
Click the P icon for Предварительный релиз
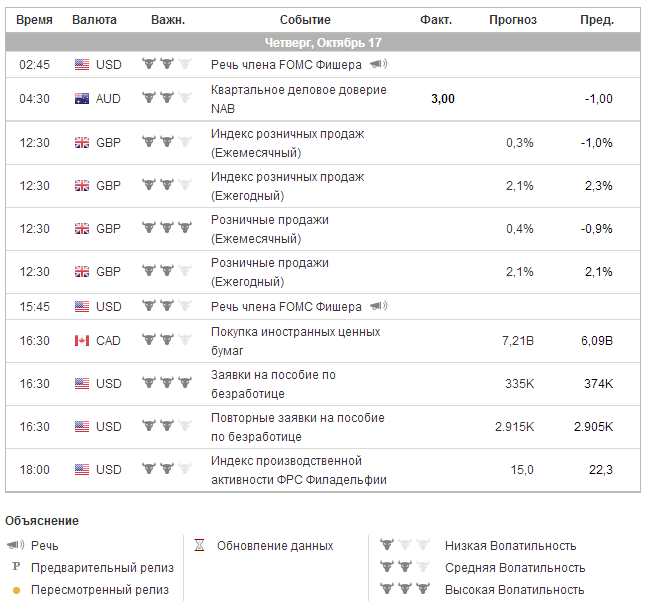(x=15, y=568)
